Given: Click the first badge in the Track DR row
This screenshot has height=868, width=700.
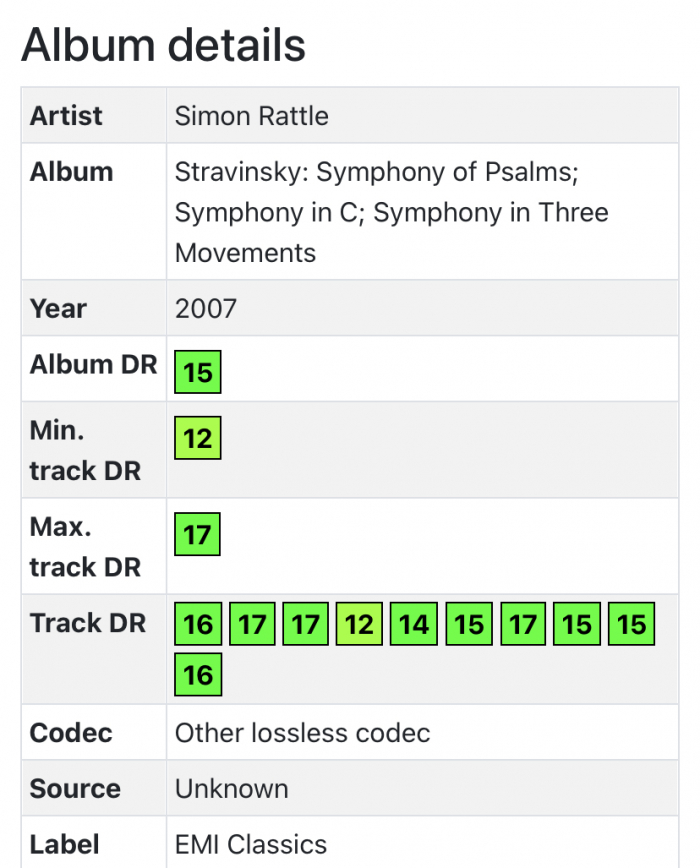Looking at the screenshot, I should (198, 625).
